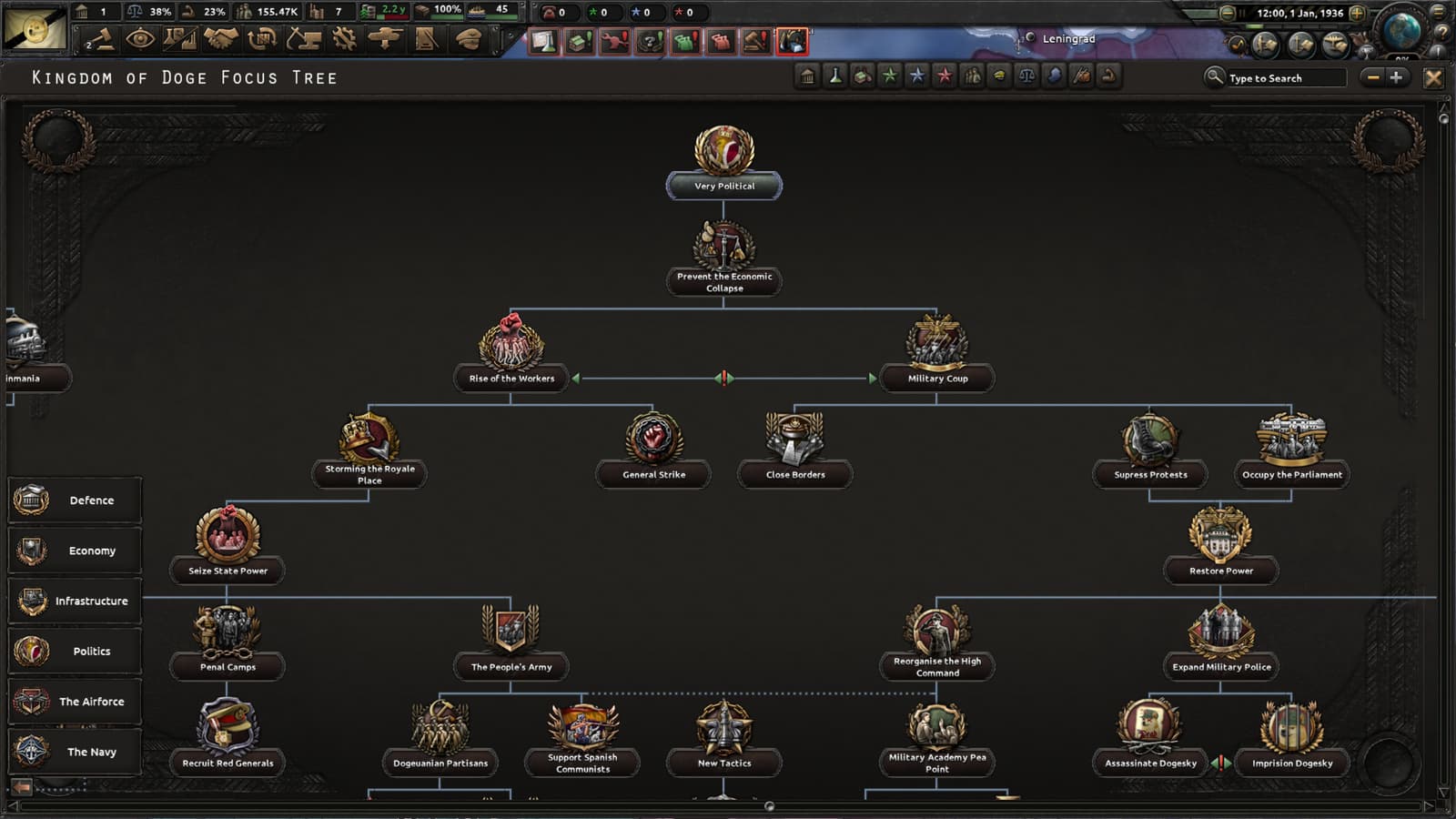
Task: Open Officer Corps cap icon
Action: pos(468,38)
